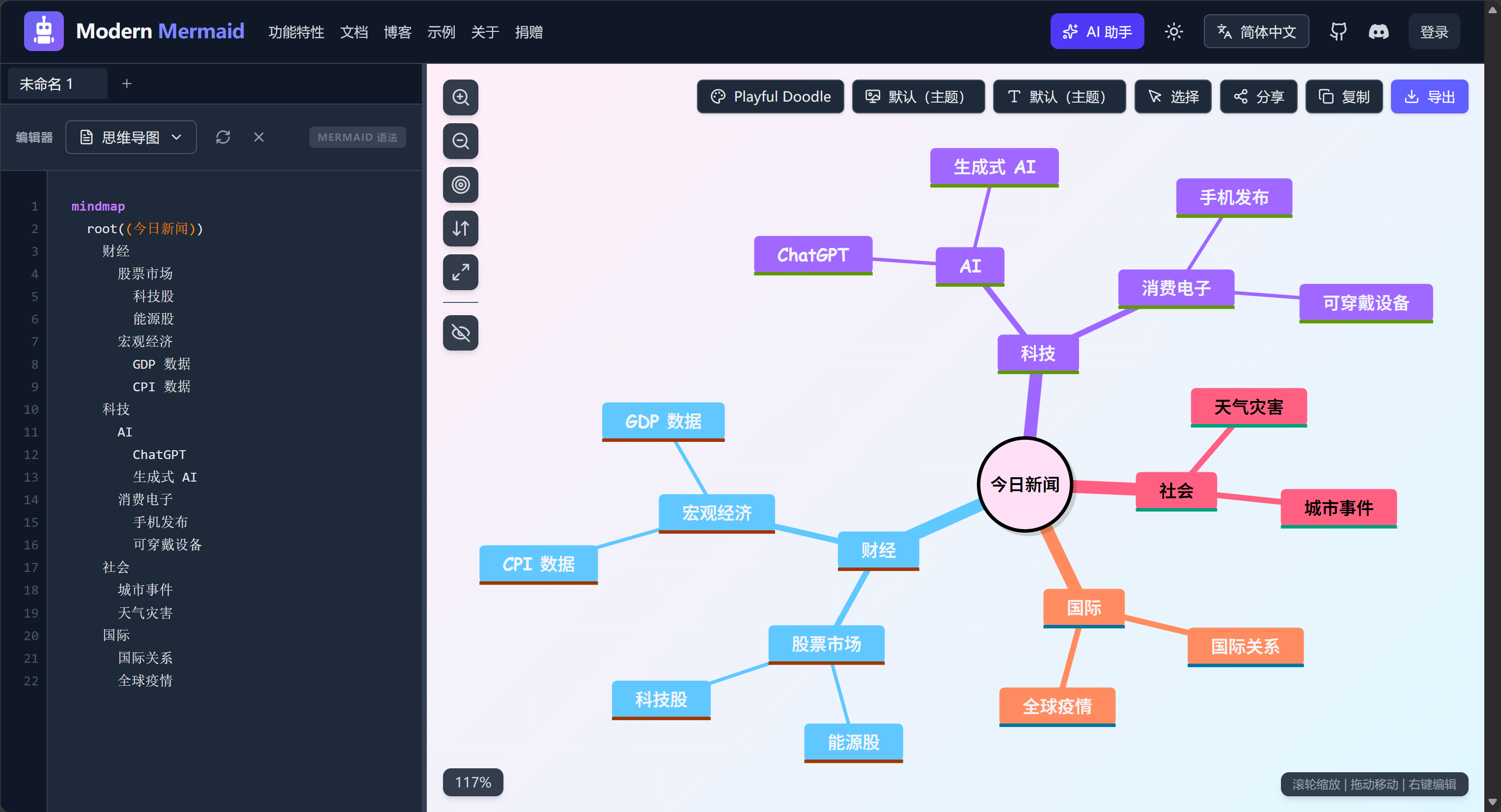This screenshot has height=812, width=1501.
Task: Click the refresh icon in editor toolbar
Action: tap(223, 137)
